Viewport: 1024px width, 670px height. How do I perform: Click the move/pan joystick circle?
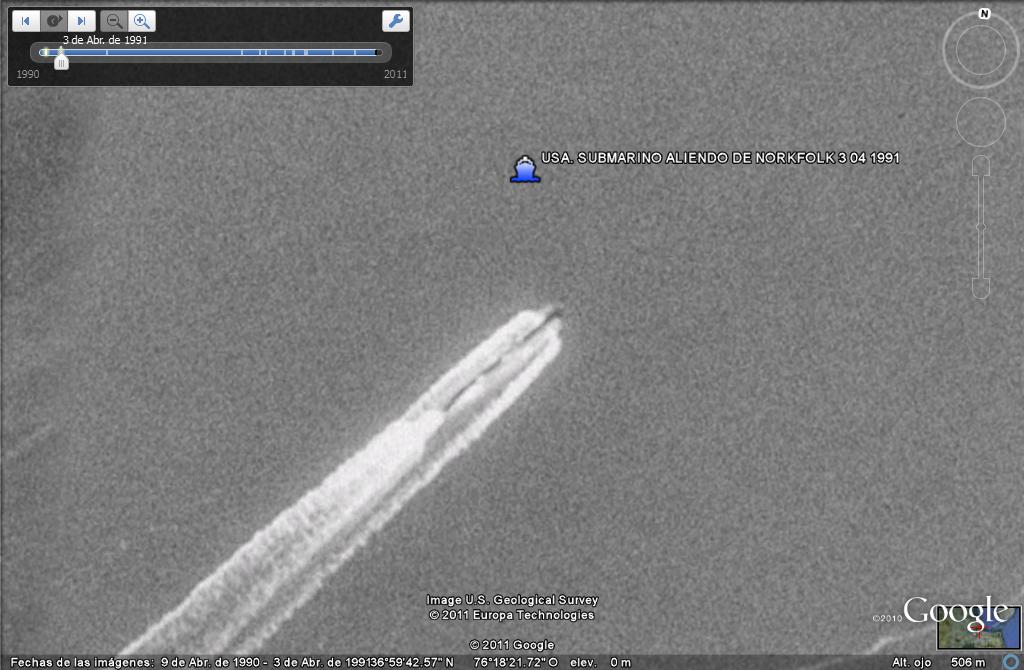(980, 122)
